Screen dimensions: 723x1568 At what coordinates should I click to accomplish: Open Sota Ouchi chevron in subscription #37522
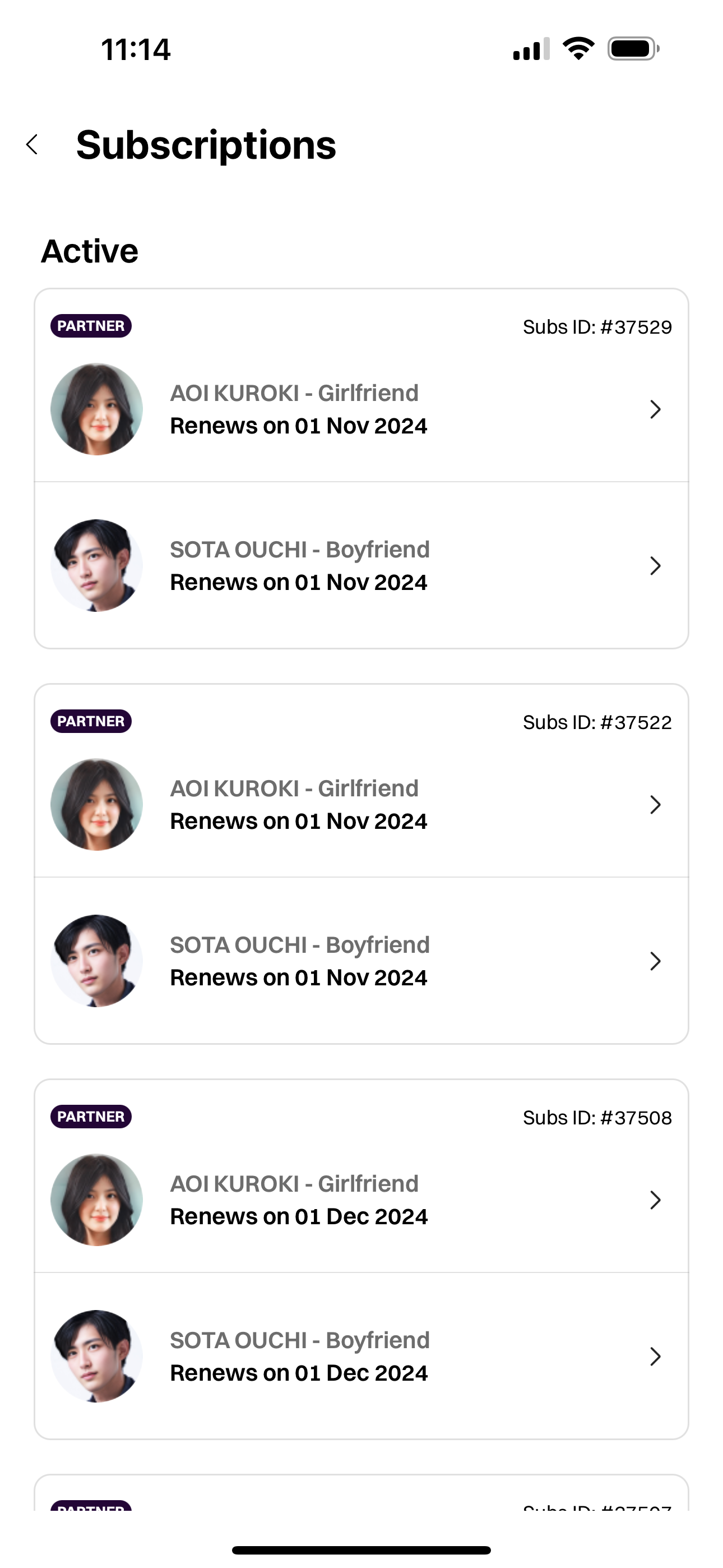click(655, 961)
